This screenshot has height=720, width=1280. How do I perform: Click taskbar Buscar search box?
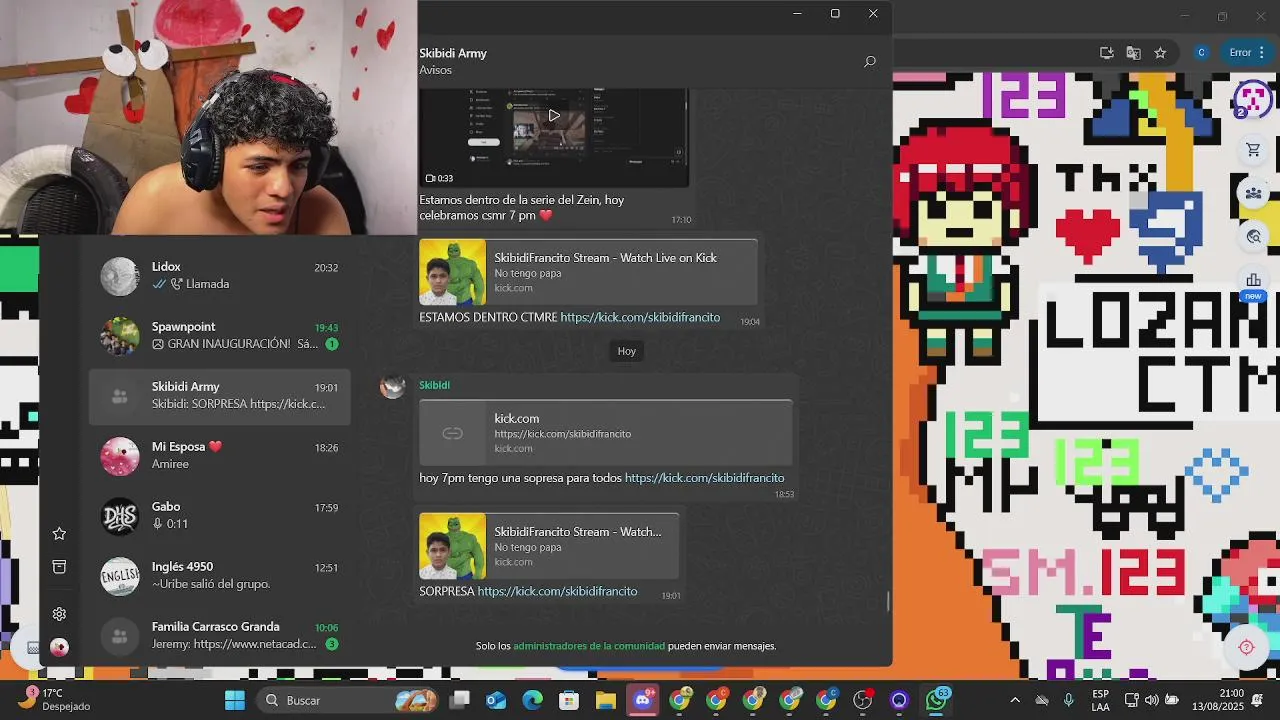pos(348,700)
